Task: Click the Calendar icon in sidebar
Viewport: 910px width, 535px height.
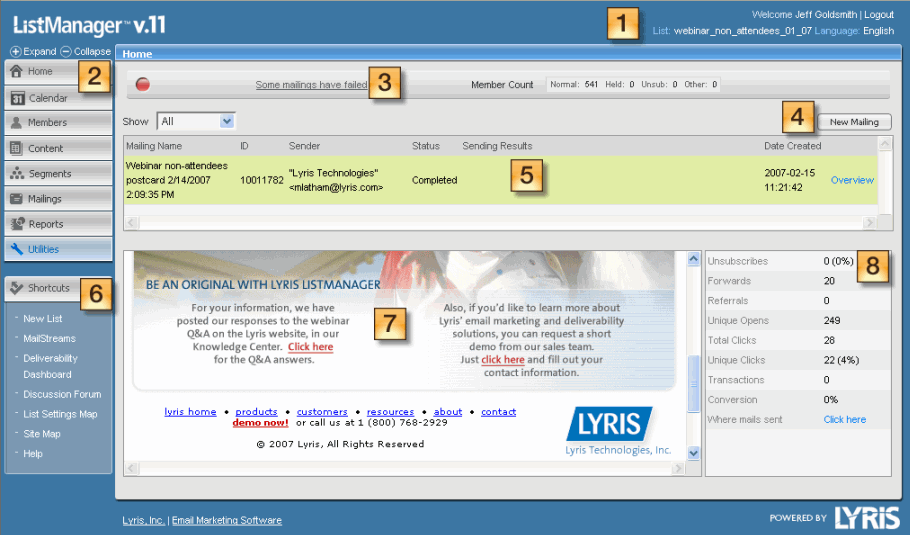Action: pyautogui.click(x=17, y=98)
